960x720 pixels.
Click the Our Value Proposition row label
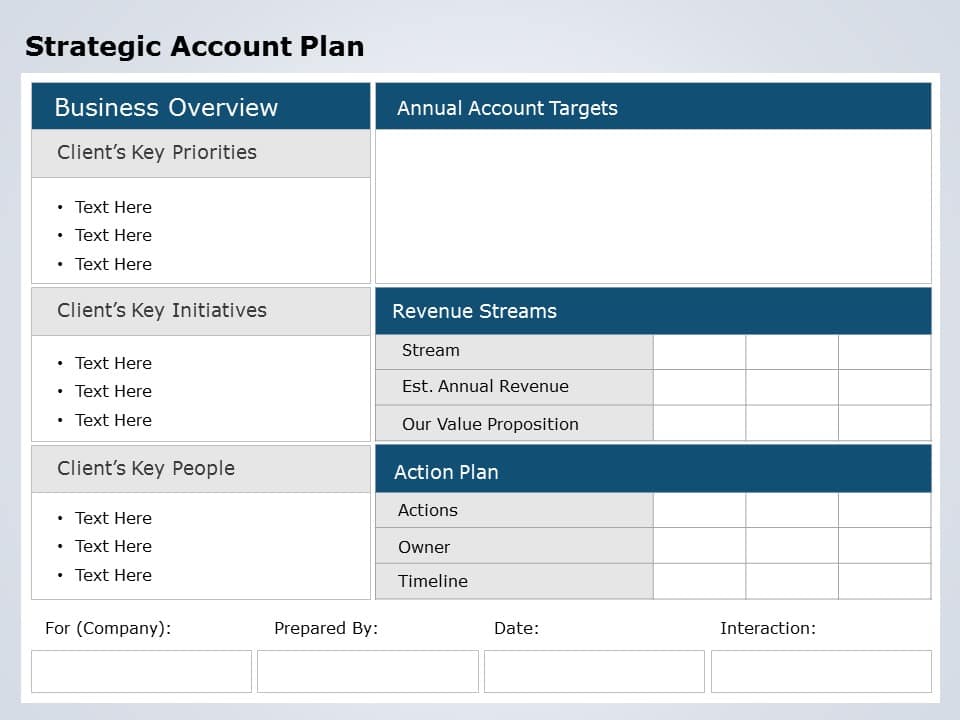(x=514, y=423)
